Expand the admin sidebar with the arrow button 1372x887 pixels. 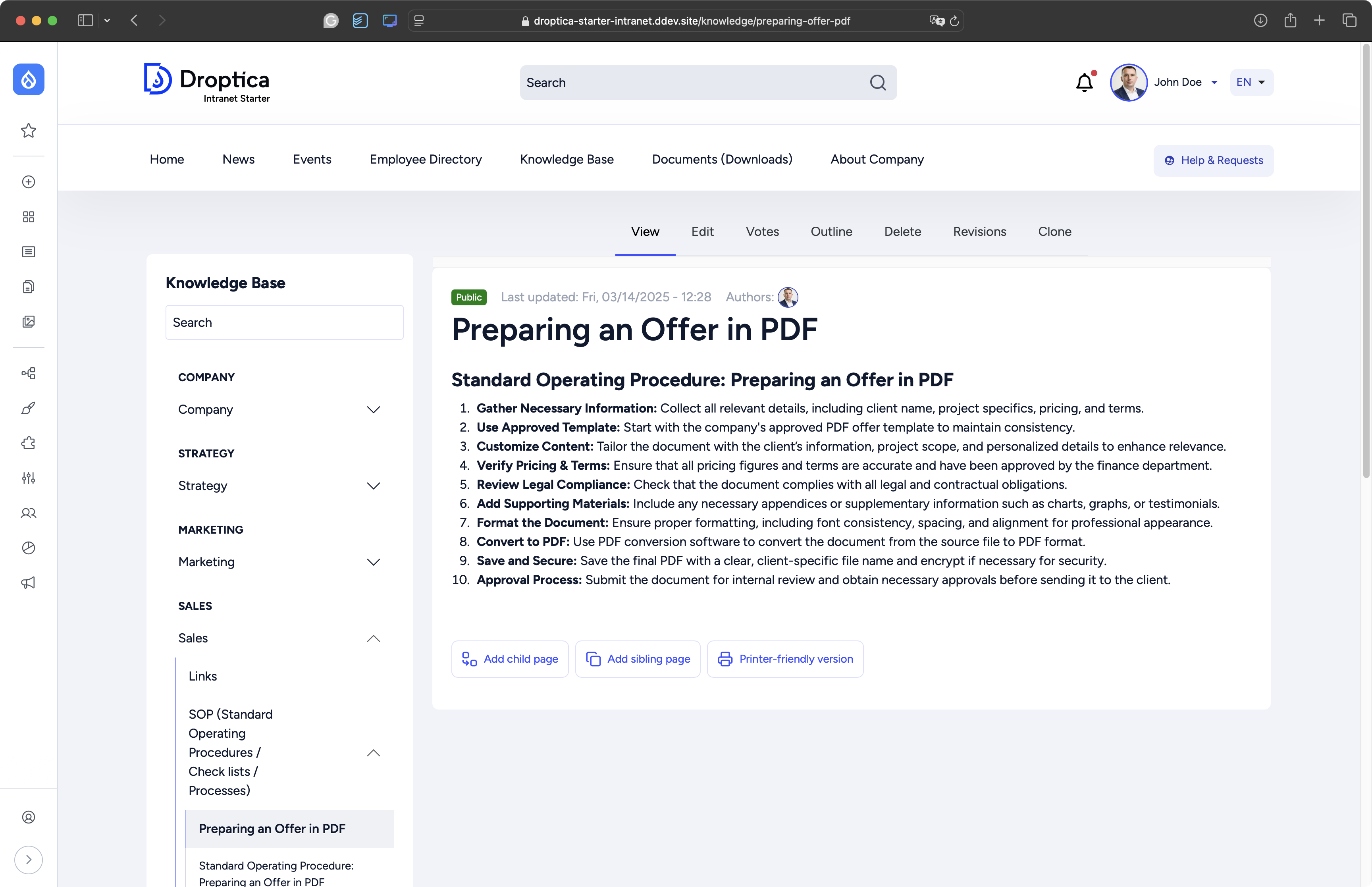(28, 859)
